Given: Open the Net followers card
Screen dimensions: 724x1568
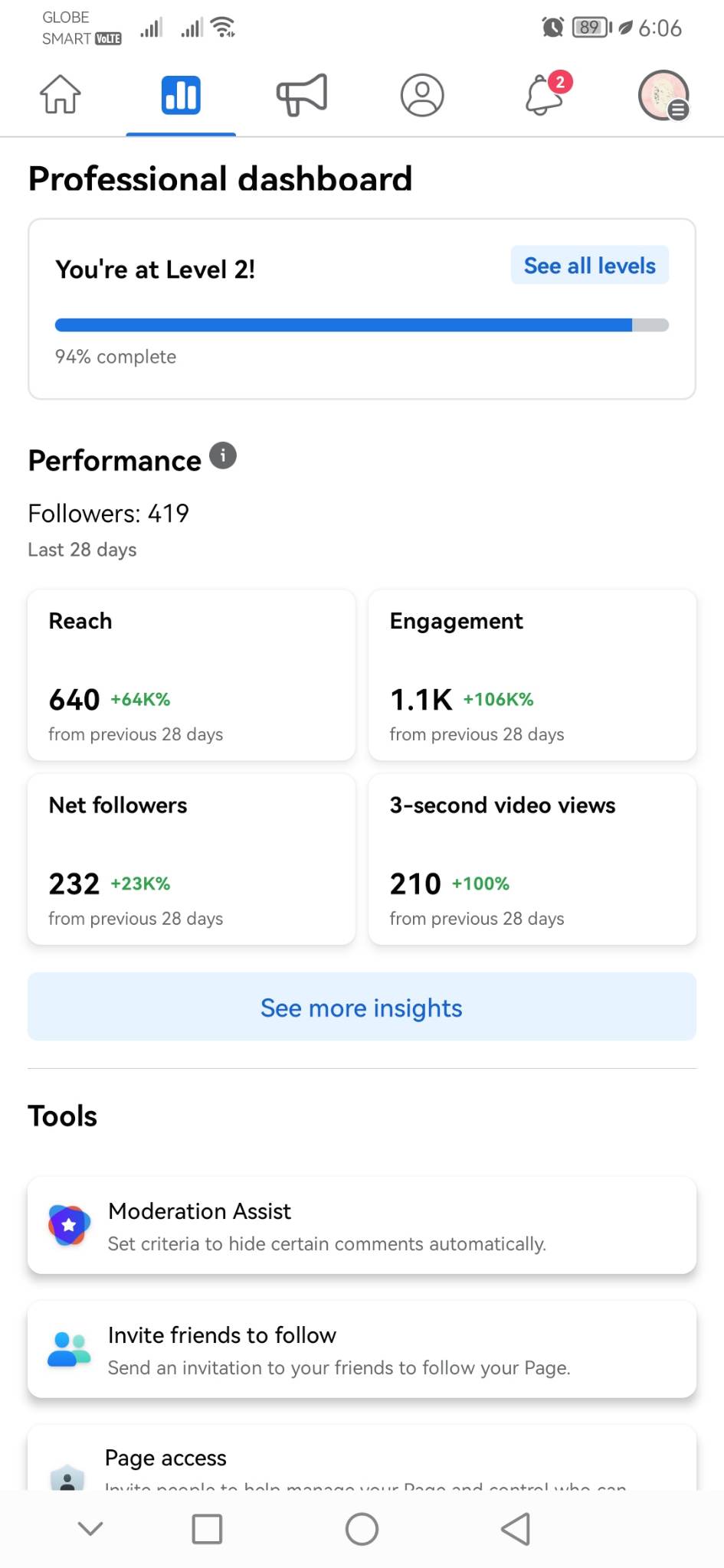Looking at the screenshot, I should (192, 859).
